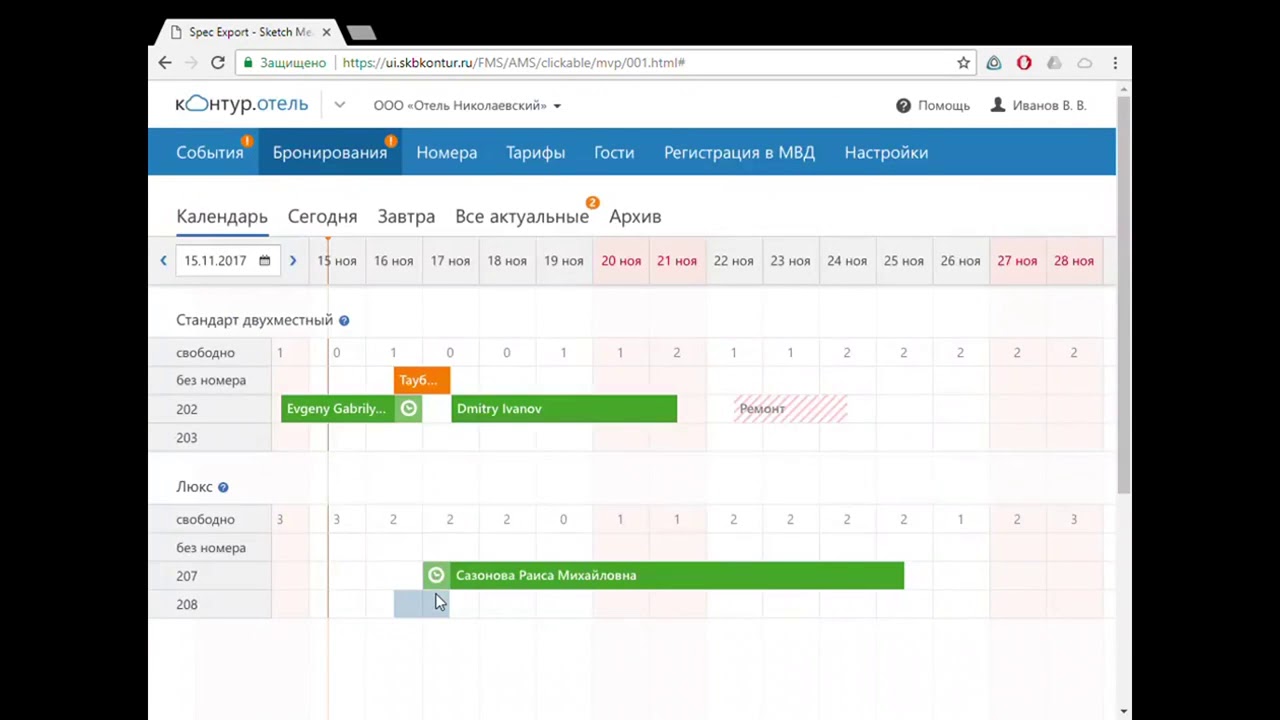Click info icon next to Стандарт двухместный
This screenshot has width=1280, height=720.
point(344,320)
